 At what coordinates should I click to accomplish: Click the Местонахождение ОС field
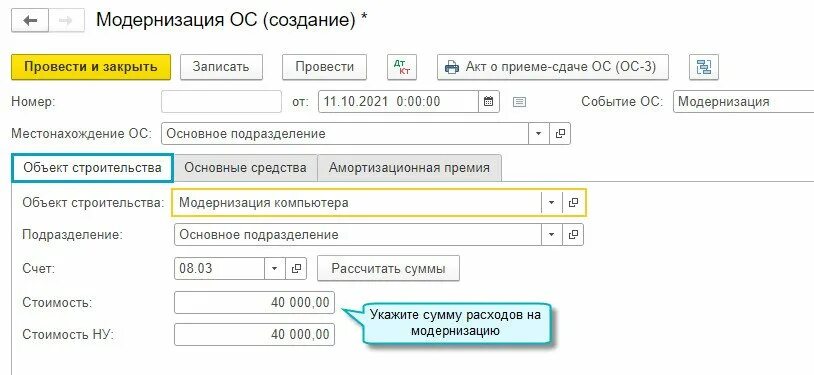pos(345,133)
